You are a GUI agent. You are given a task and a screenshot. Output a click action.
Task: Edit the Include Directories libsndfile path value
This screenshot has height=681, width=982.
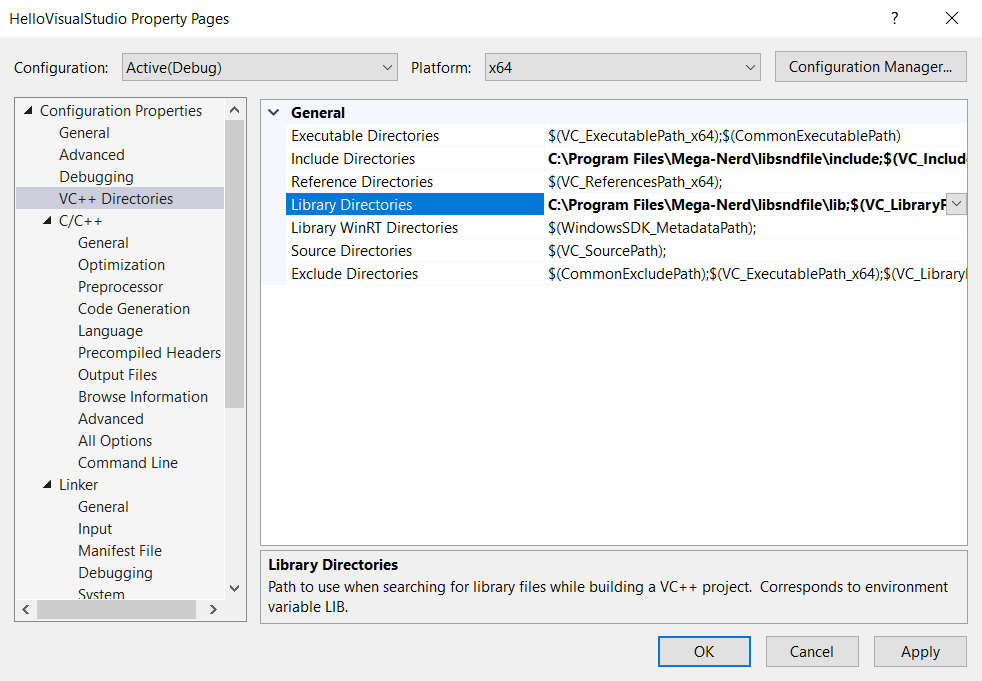(x=756, y=159)
